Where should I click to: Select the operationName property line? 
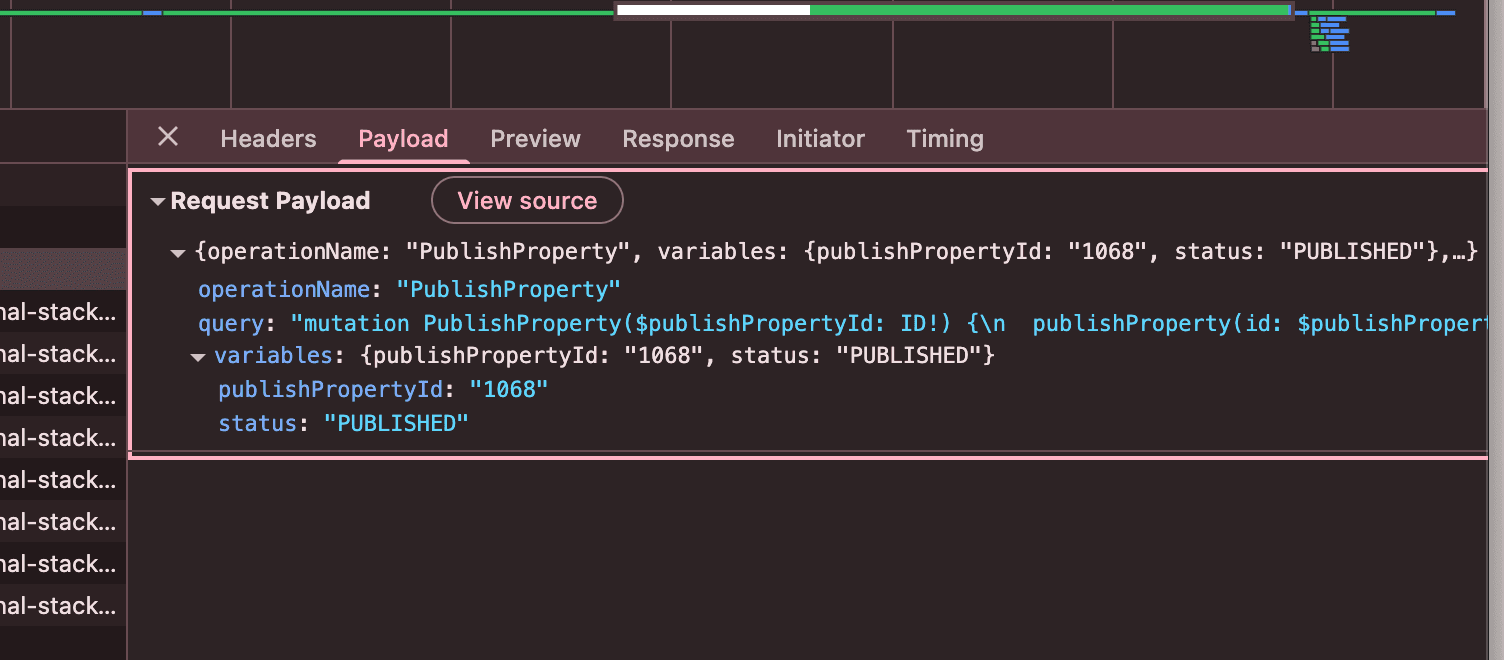410,290
